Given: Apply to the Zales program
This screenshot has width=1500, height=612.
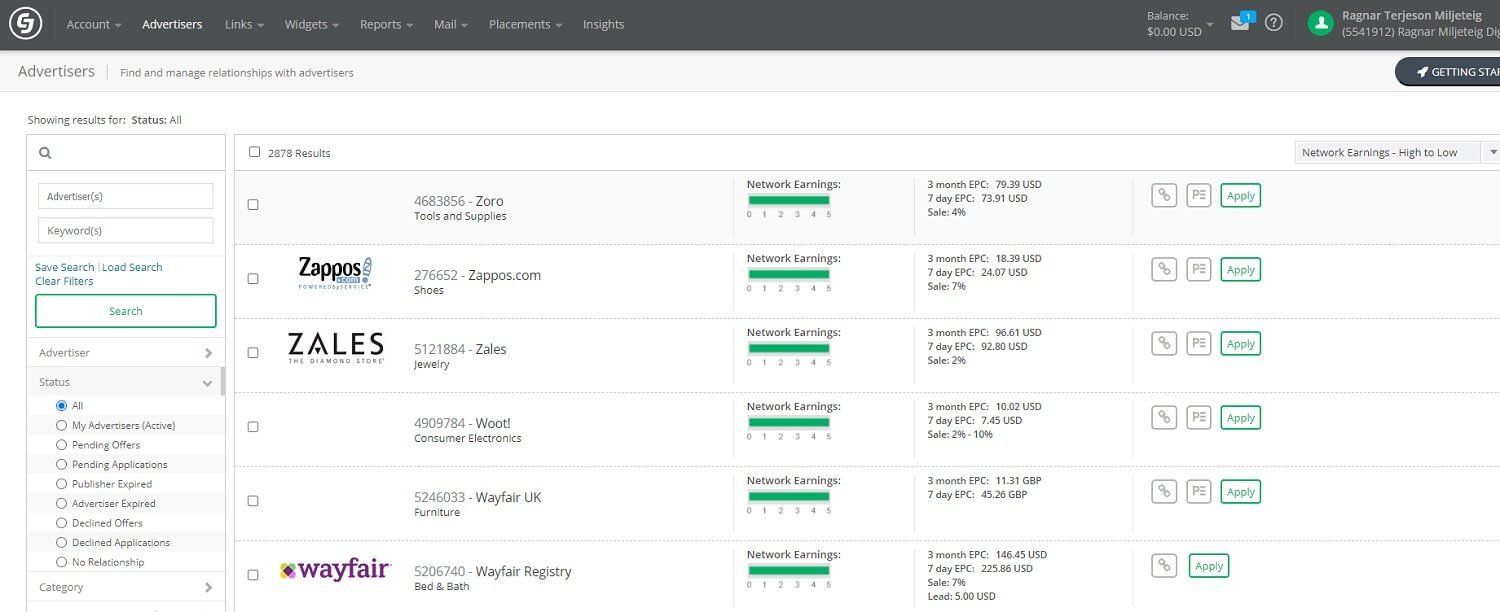Looking at the screenshot, I should point(1241,343).
